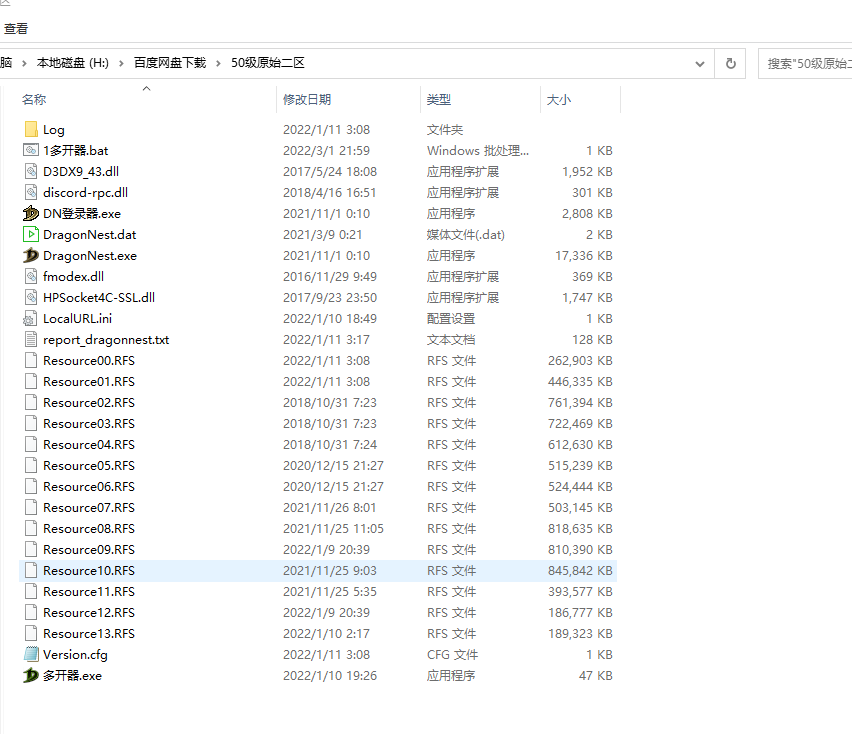Image resolution: width=852 pixels, height=734 pixels.
Task: Open the Log folder icon
Action: pyautogui.click(x=31, y=129)
